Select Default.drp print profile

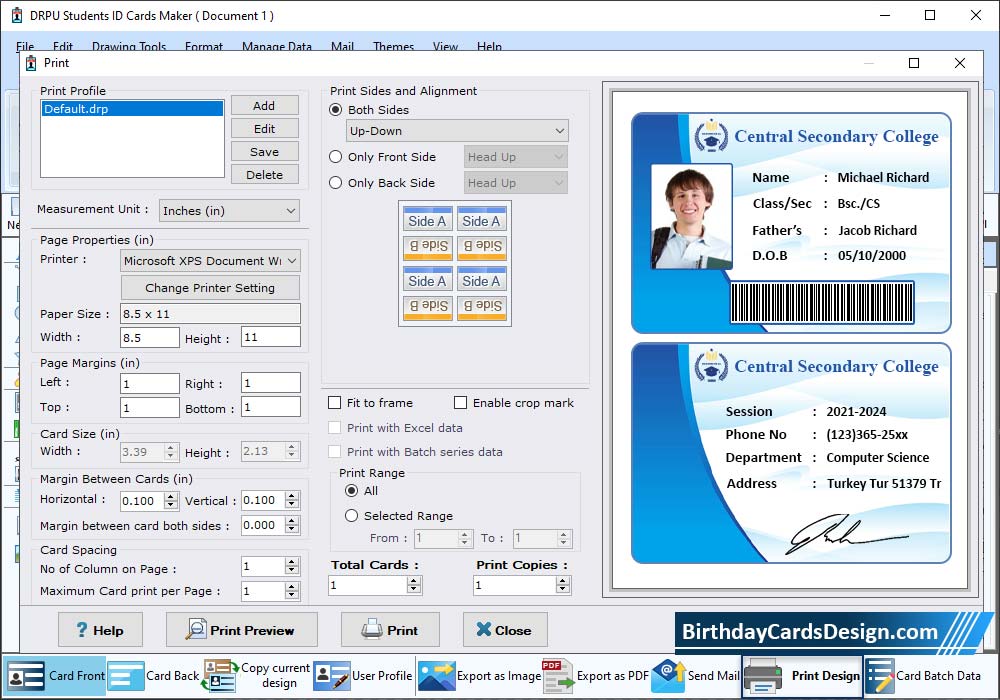(132, 109)
